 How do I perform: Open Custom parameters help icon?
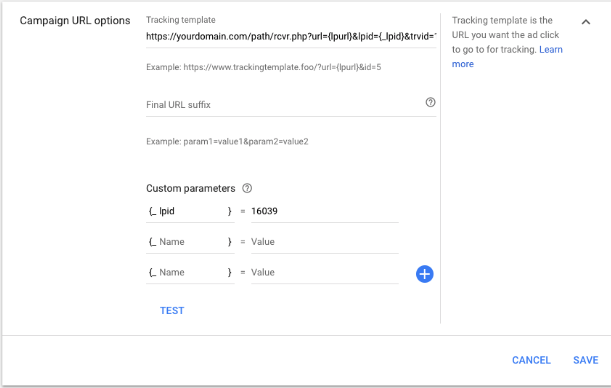click(247, 189)
